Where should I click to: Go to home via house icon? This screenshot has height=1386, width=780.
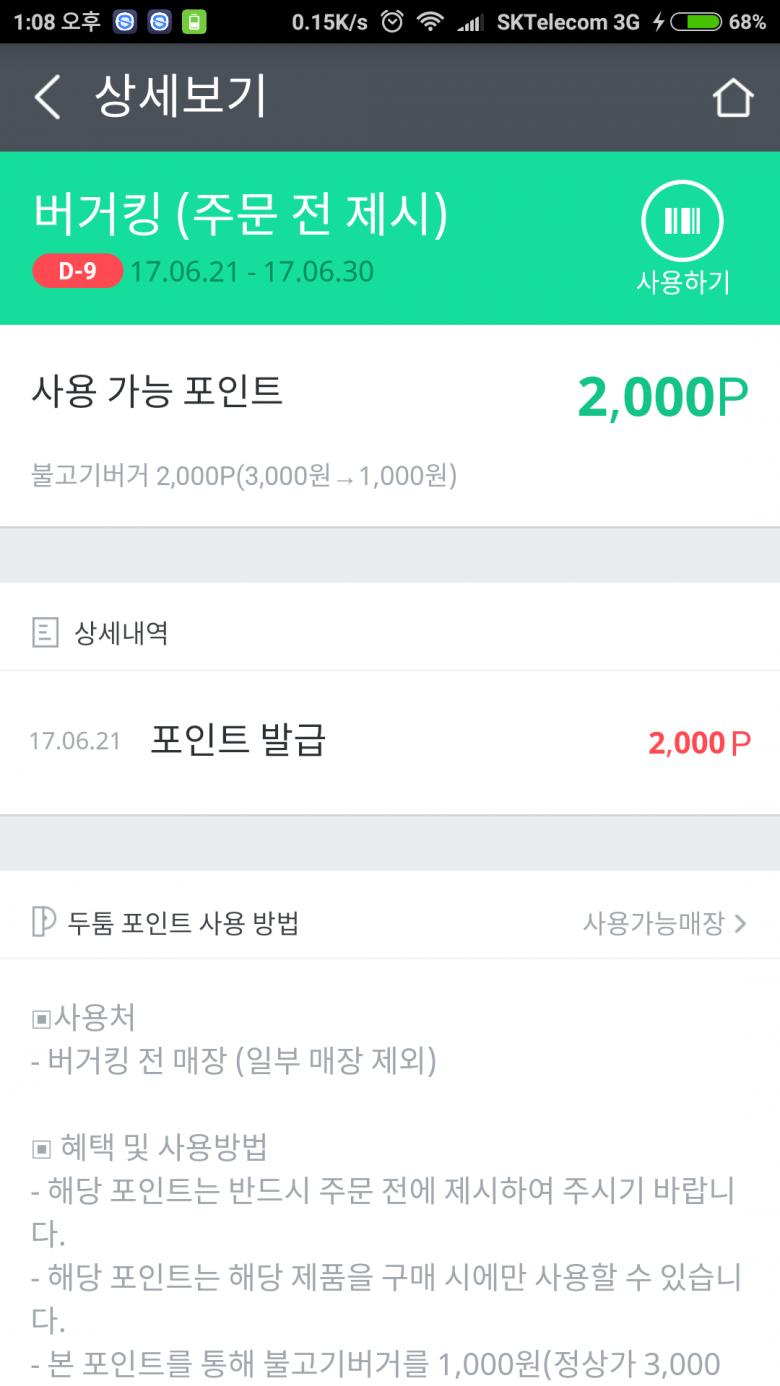732,98
